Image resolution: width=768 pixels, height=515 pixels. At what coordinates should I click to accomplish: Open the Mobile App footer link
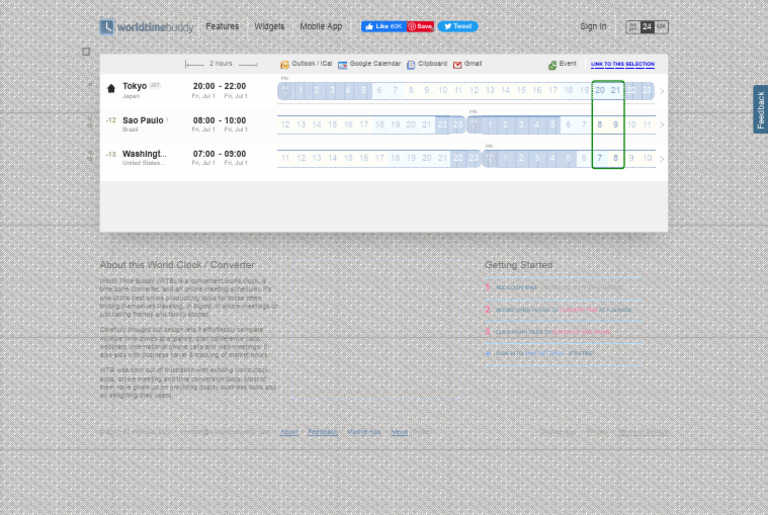point(364,432)
